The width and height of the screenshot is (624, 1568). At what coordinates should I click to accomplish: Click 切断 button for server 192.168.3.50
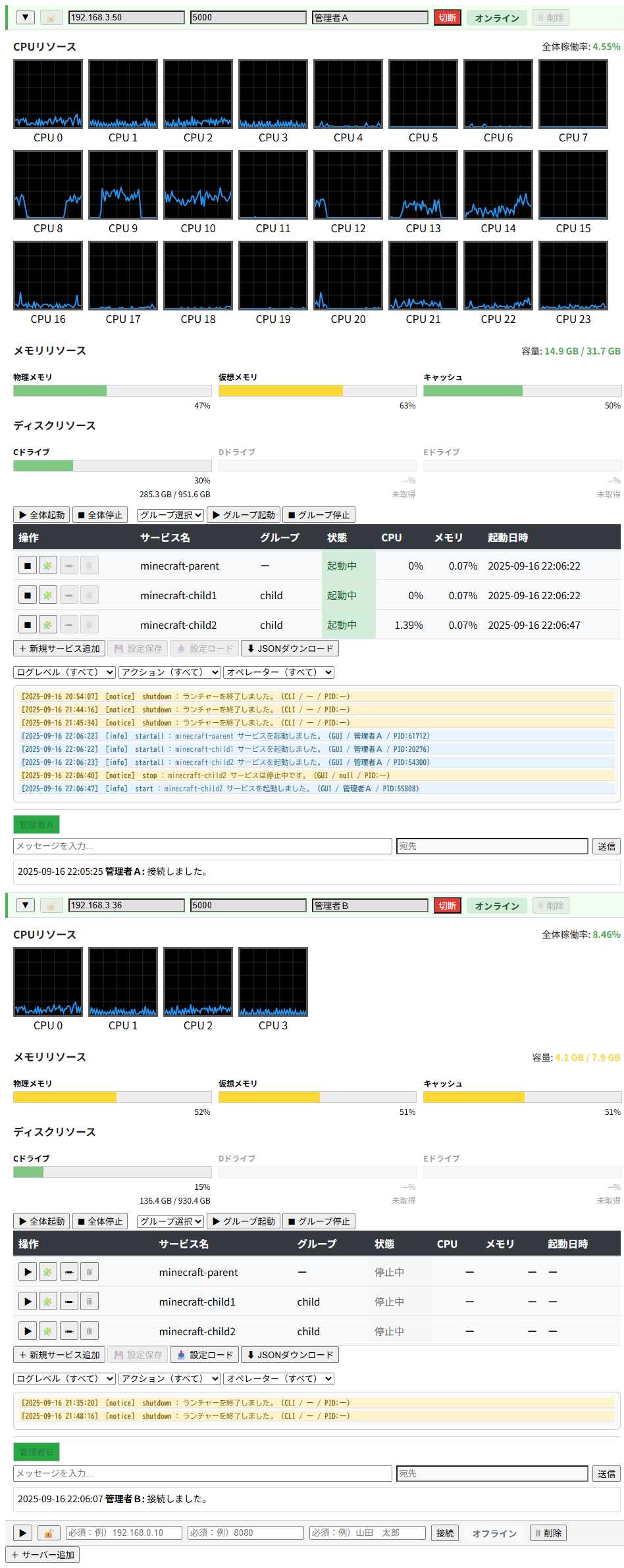tap(447, 18)
